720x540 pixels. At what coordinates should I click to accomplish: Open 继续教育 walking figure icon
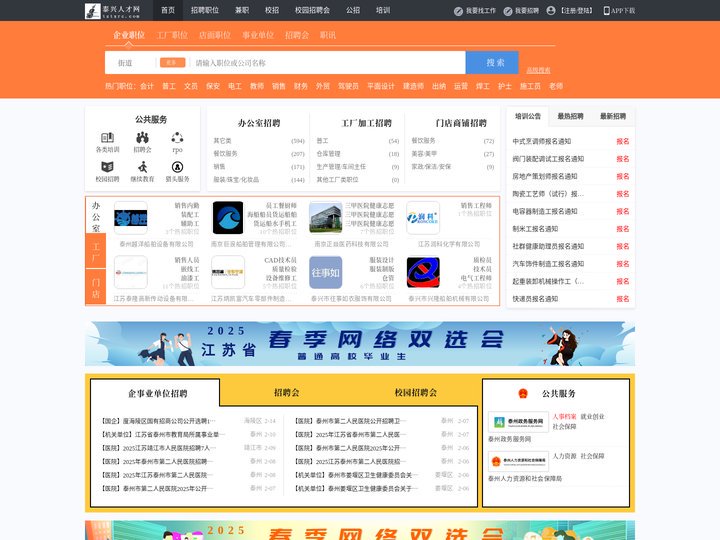click(142, 167)
